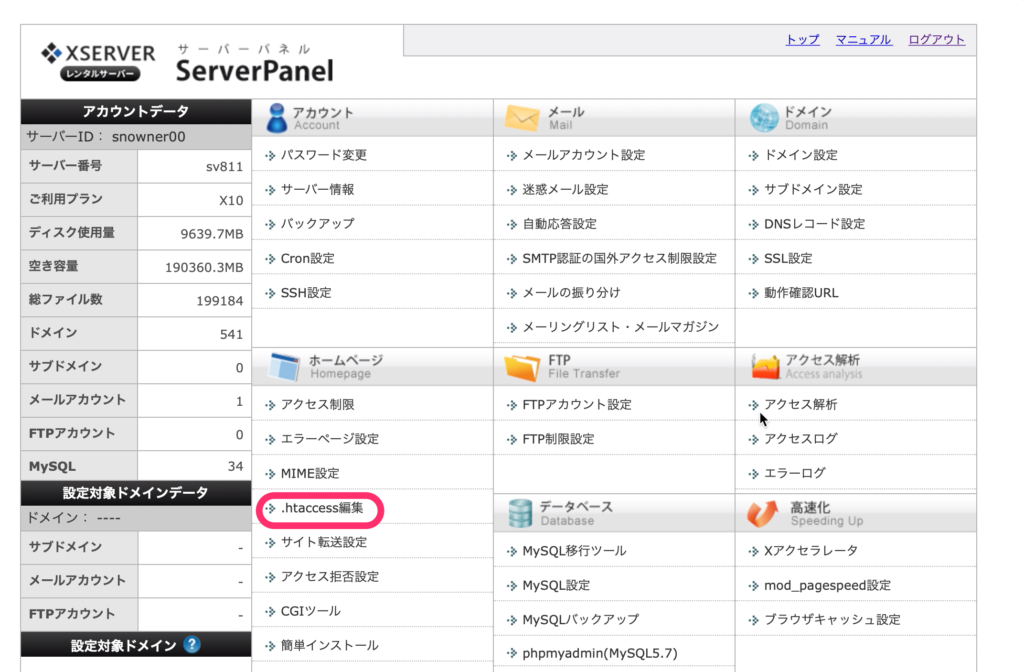Open パスワード変更 under Account

pyautogui.click(x=323, y=155)
